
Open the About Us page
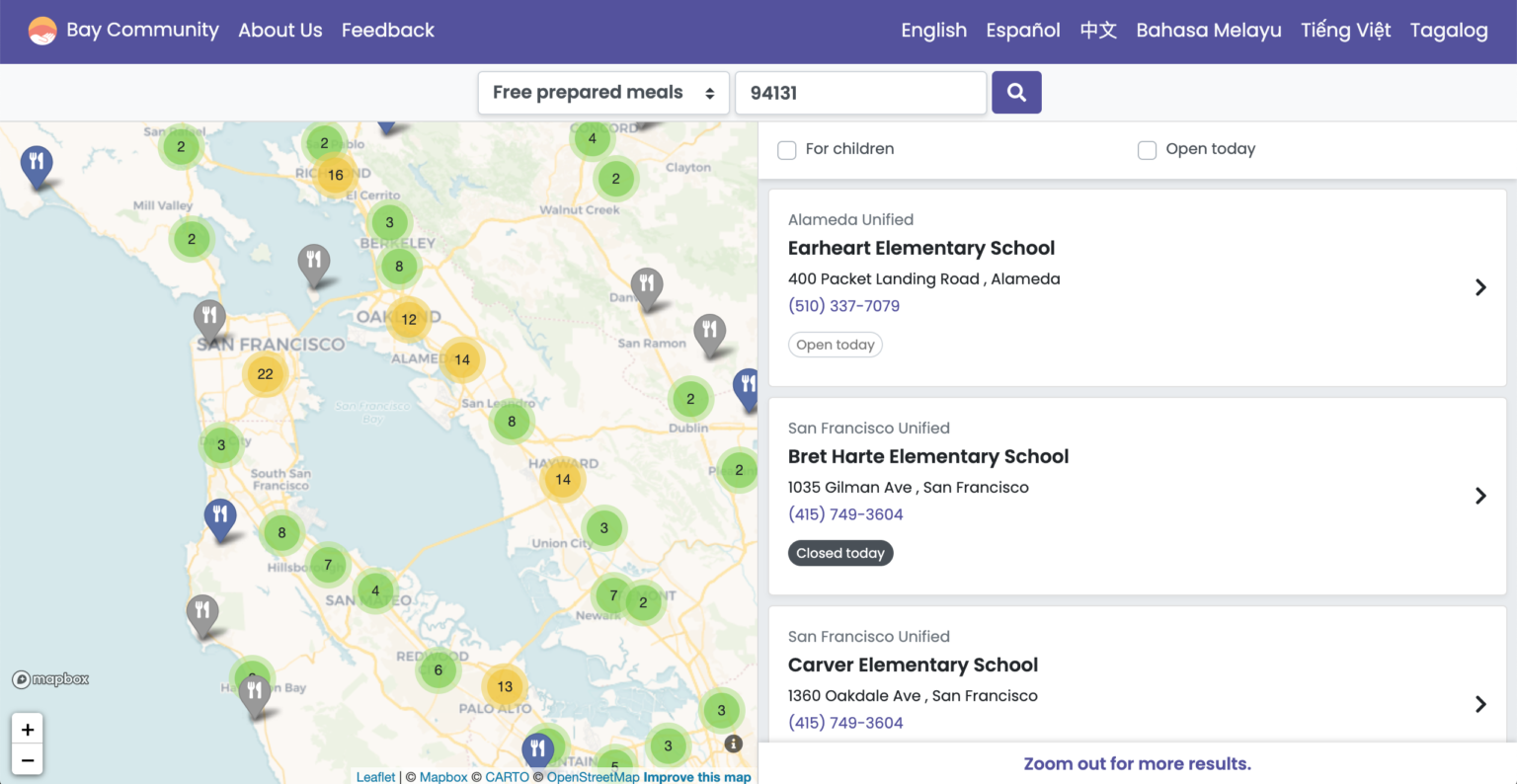[280, 31]
